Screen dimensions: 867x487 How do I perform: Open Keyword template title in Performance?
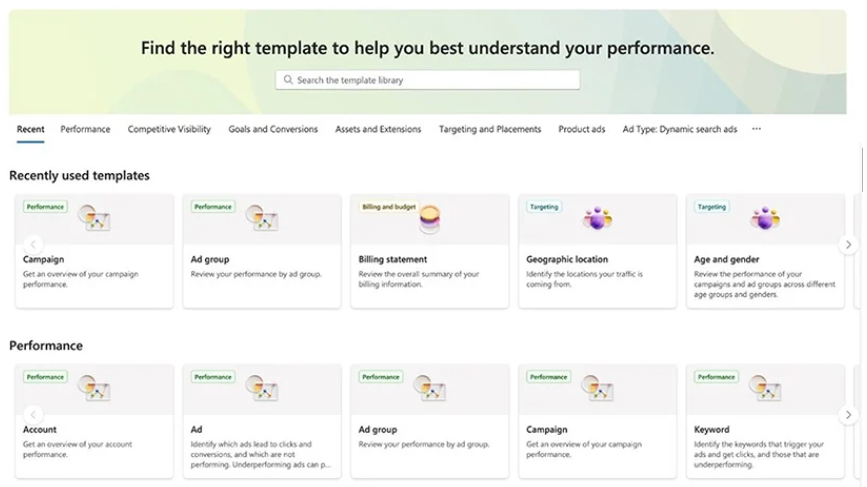(x=712, y=430)
